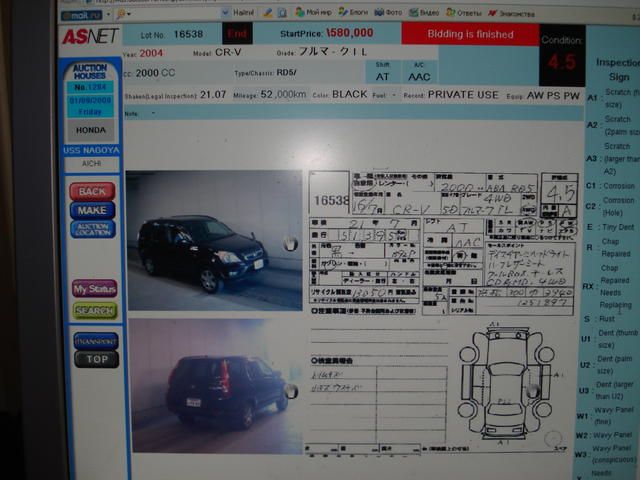The width and height of the screenshot is (640, 480).
Task: Click the auction date 01/09/2009 field
Action: point(90,100)
